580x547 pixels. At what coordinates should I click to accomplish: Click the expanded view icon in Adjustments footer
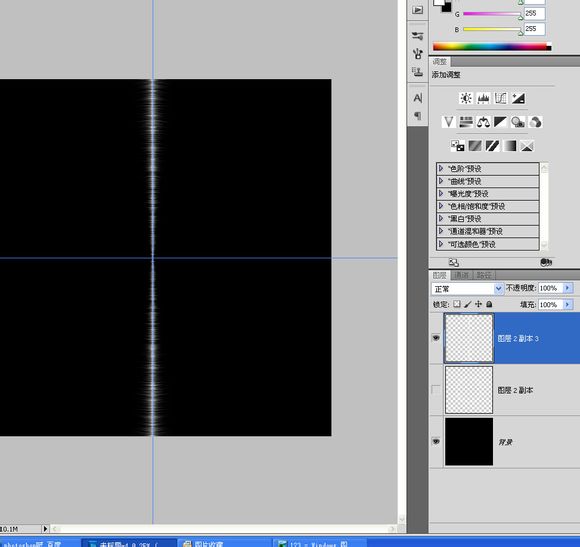point(454,263)
